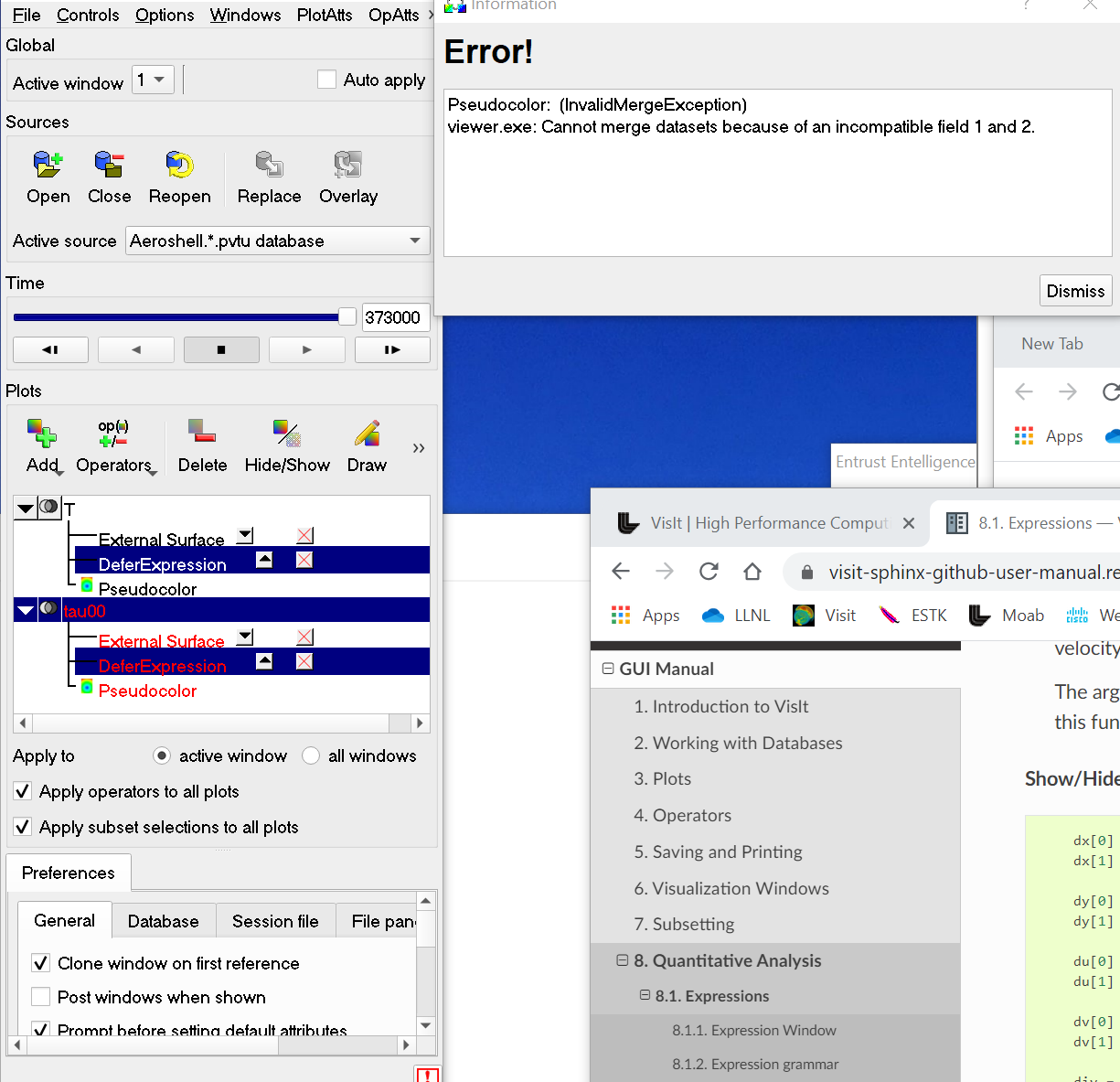Collapse the T plot entry
Screen dimensions: 1120x1082
pyautogui.click(x=26, y=508)
